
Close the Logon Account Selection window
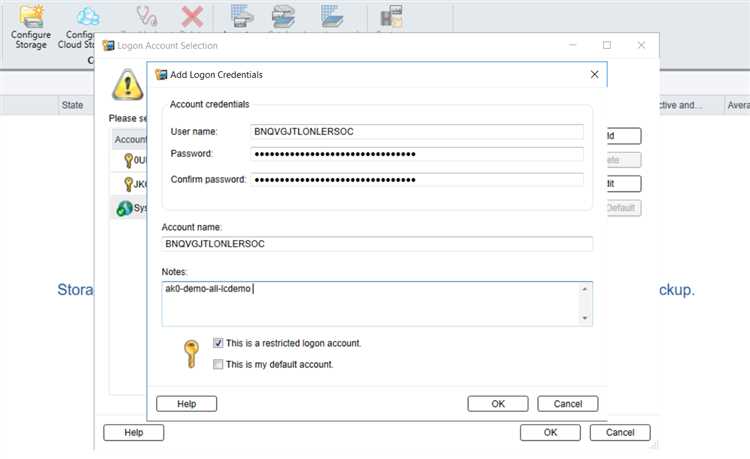(x=641, y=45)
